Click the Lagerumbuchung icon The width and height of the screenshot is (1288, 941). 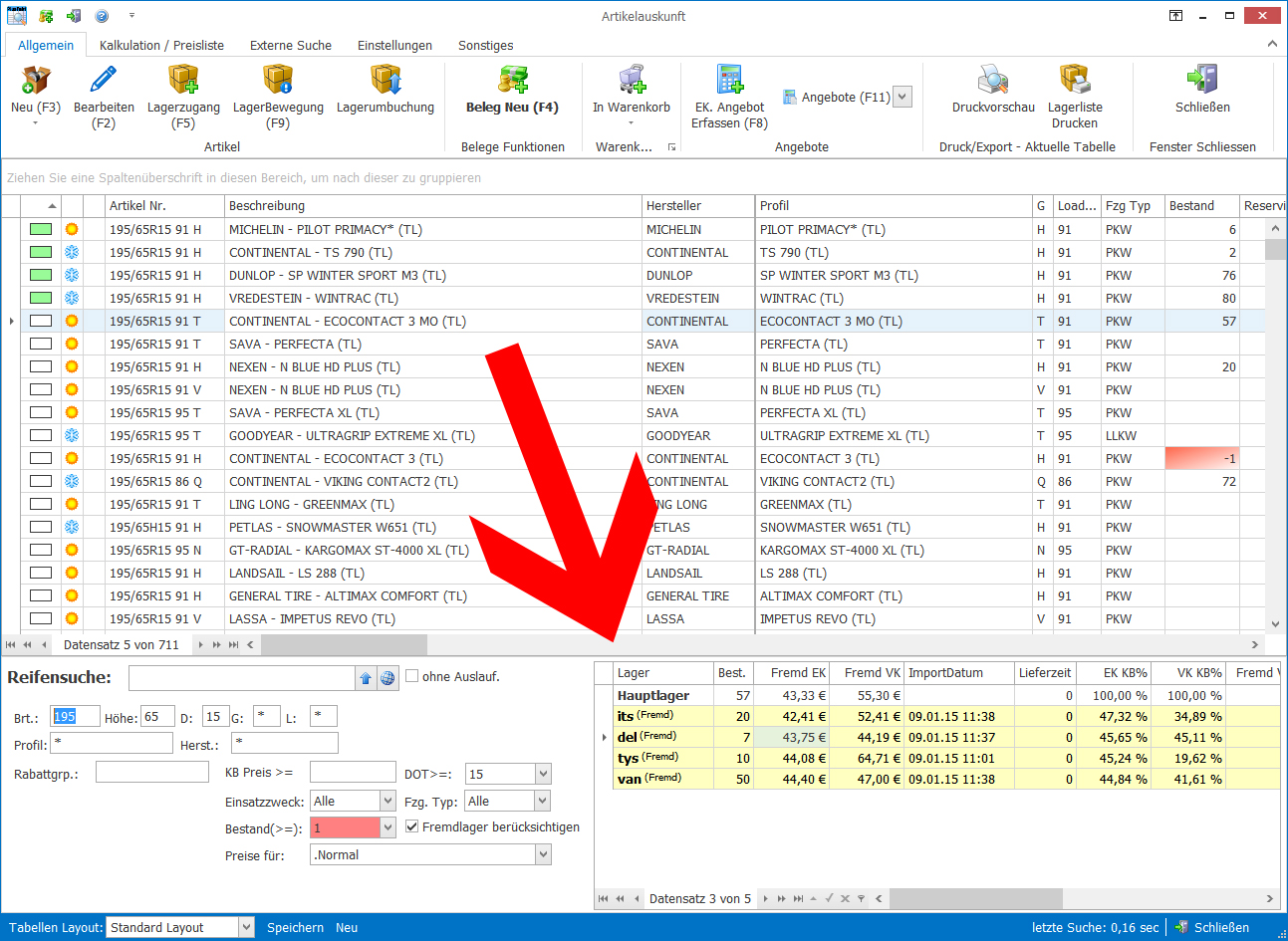point(386,81)
